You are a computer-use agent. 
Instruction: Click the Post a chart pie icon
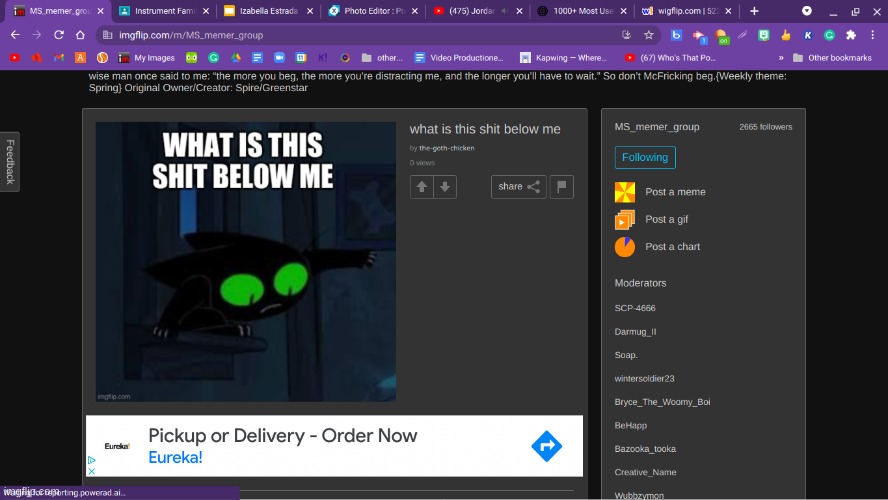(625, 247)
